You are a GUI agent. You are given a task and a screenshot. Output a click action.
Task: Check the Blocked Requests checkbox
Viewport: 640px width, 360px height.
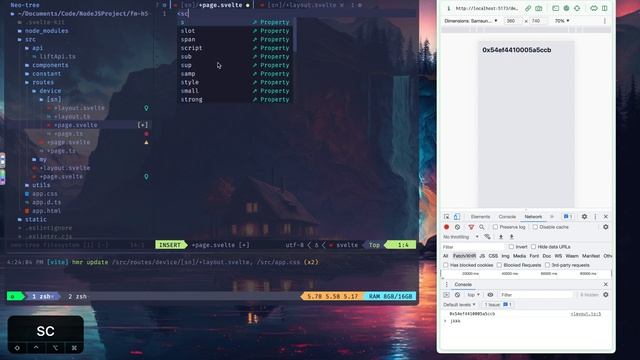click(x=499, y=265)
